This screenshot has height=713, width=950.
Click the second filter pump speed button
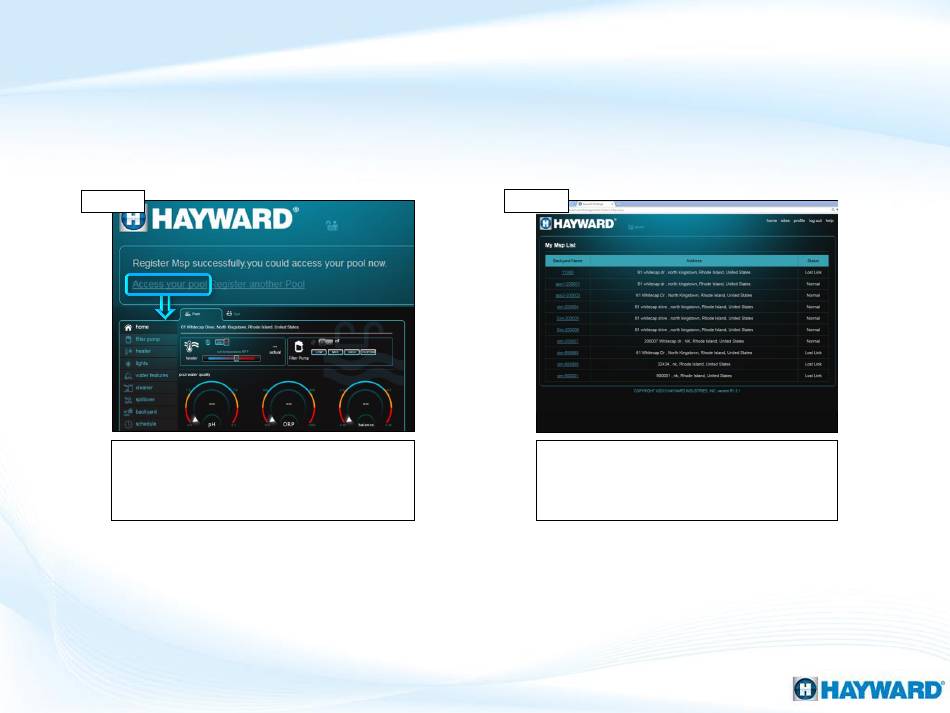(x=335, y=352)
